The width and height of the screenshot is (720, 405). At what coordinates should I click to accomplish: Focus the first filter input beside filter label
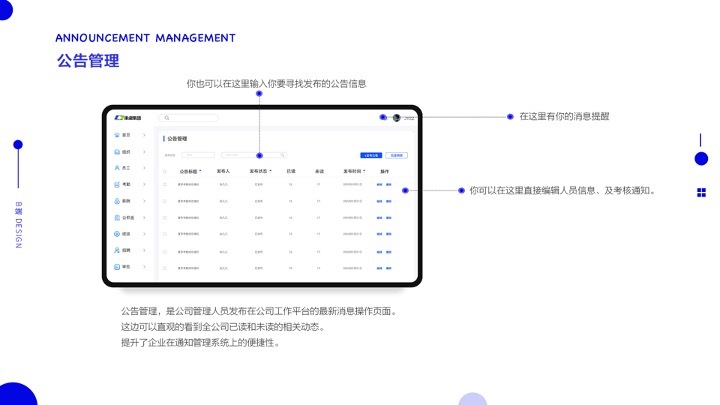coord(198,155)
